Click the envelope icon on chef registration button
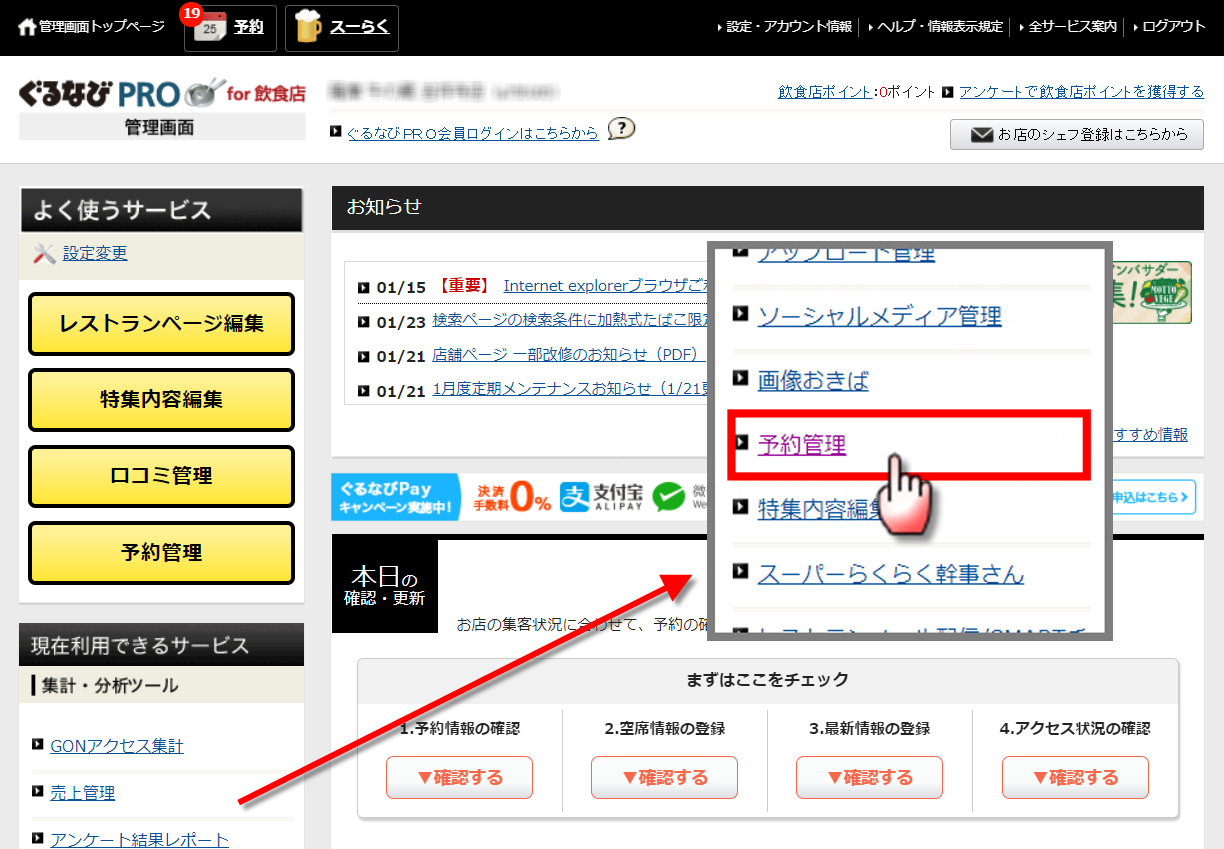 [x=982, y=134]
